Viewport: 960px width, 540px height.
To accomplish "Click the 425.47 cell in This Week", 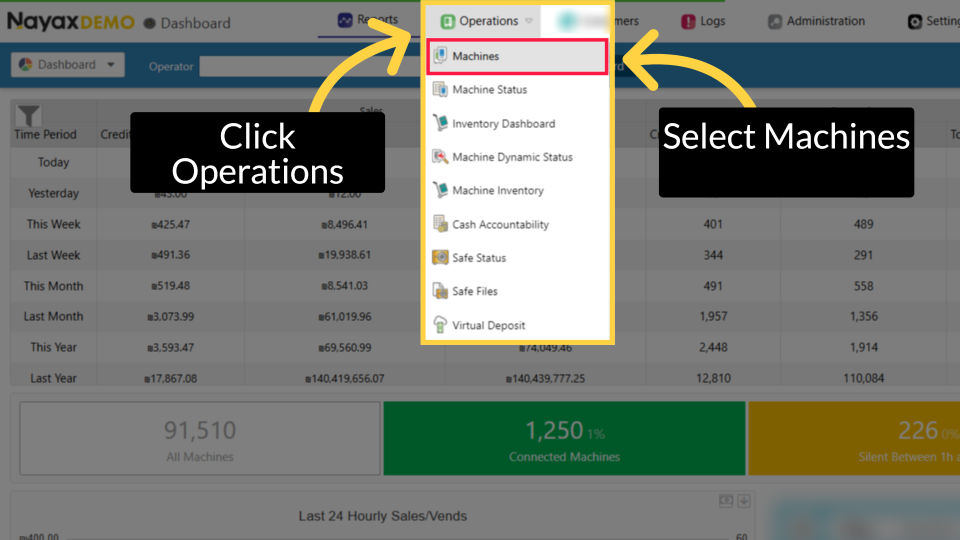I will tap(170, 225).
